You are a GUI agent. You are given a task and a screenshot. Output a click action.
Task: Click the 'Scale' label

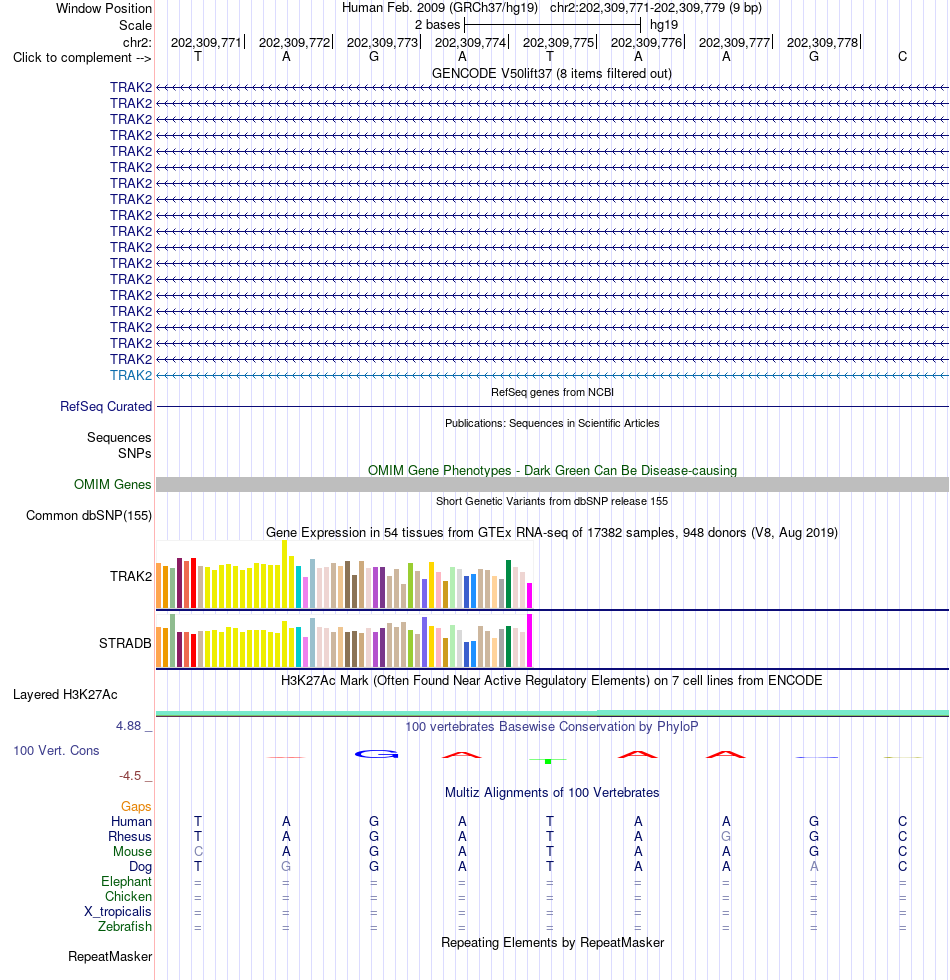coord(136,26)
